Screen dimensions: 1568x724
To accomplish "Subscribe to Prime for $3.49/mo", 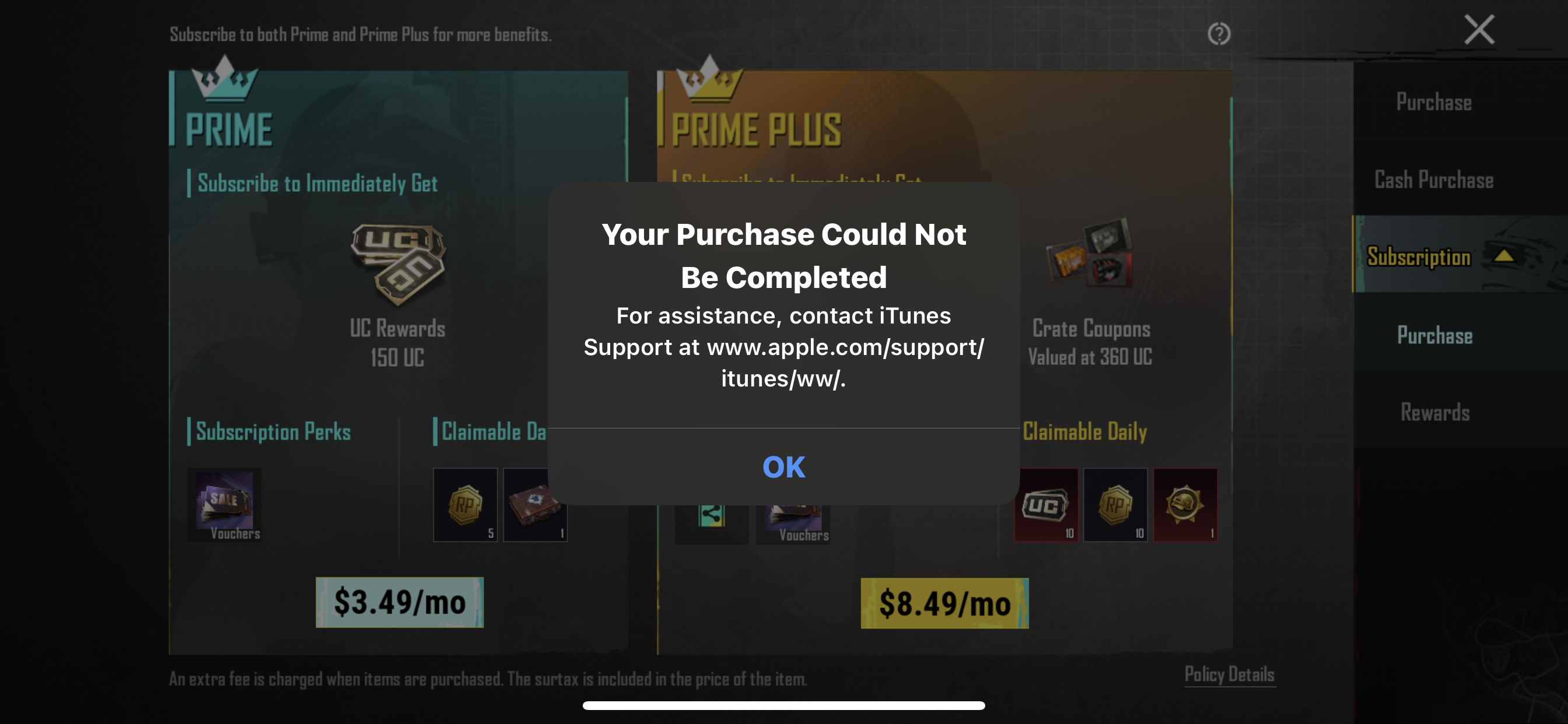I will [x=400, y=602].
